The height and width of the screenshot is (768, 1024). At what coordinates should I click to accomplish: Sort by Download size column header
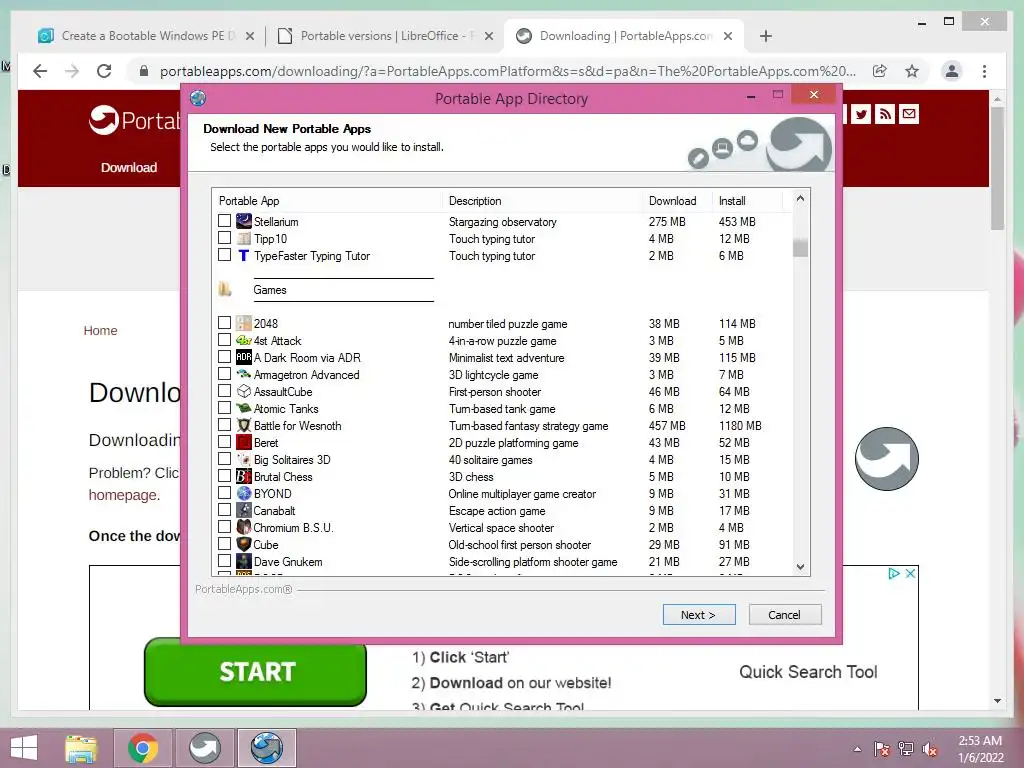pyautogui.click(x=677, y=200)
